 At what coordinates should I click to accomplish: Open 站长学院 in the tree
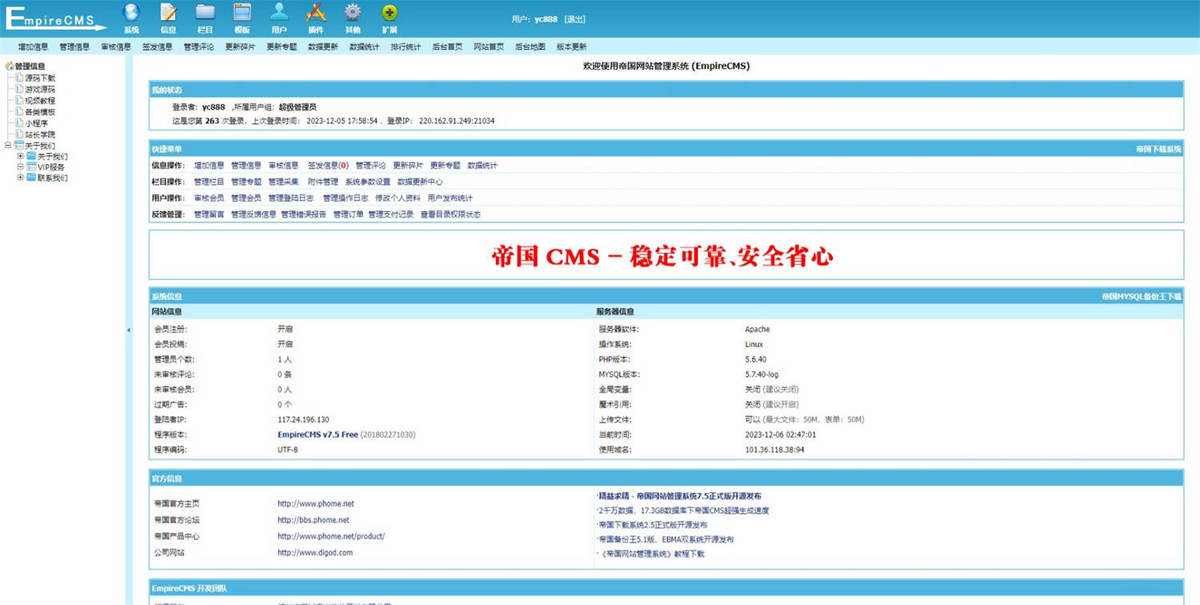[x=40, y=134]
